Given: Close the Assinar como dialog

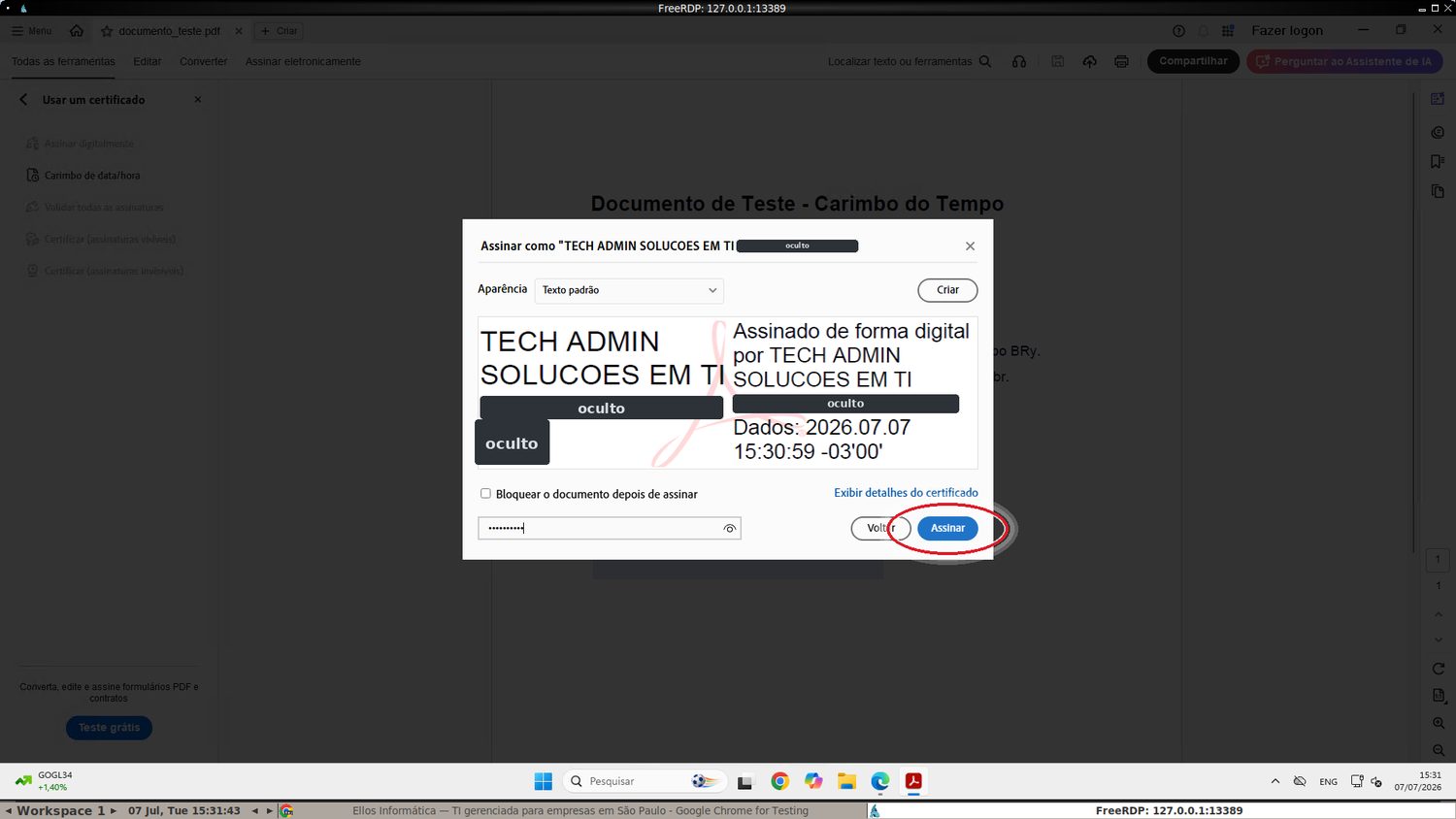Looking at the screenshot, I should click(970, 246).
